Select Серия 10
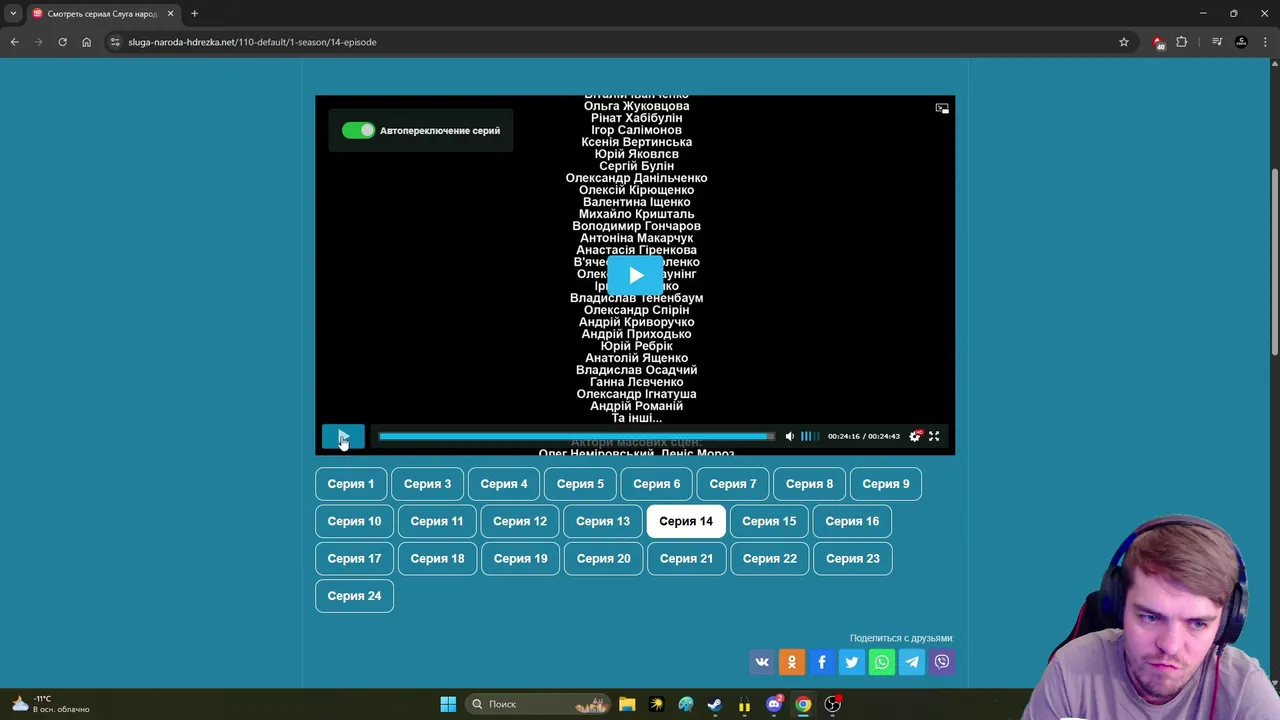The image size is (1280, 720). pyautogui.click(x=354, y=521)
